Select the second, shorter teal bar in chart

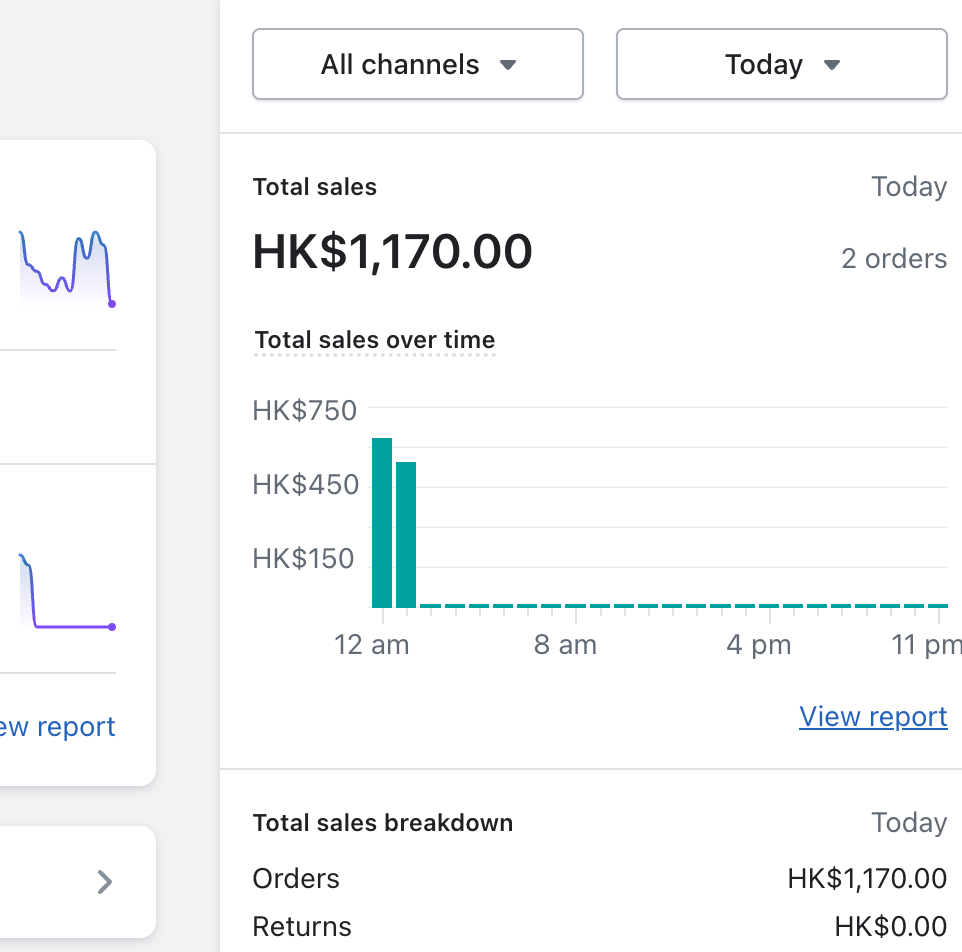point(406,534)
